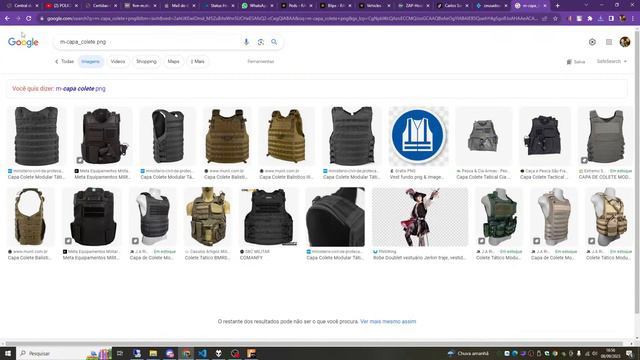Open Google quick settings gear
Image resolution: width=640 pixels, height=360 pixels.
click(x=592, y=42)
